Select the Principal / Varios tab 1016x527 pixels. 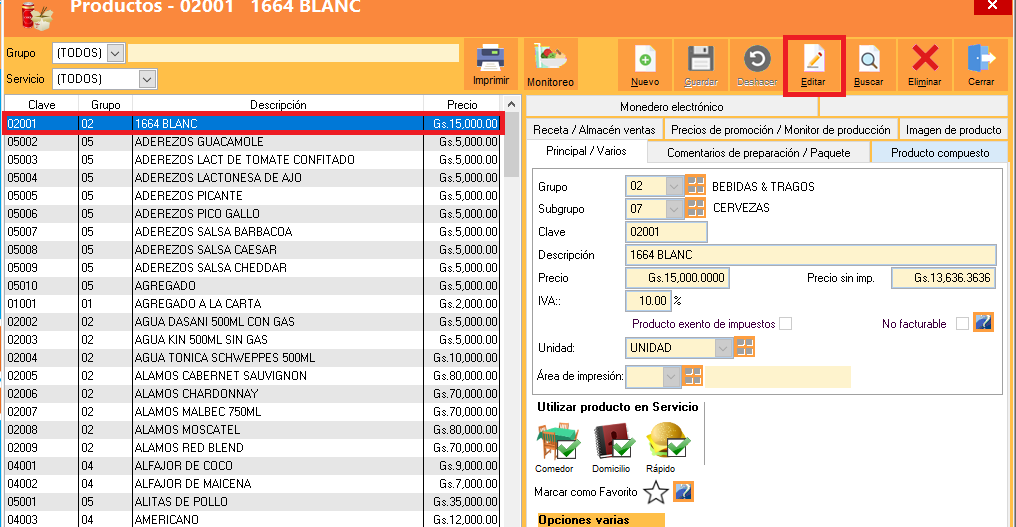pos(586,151)
